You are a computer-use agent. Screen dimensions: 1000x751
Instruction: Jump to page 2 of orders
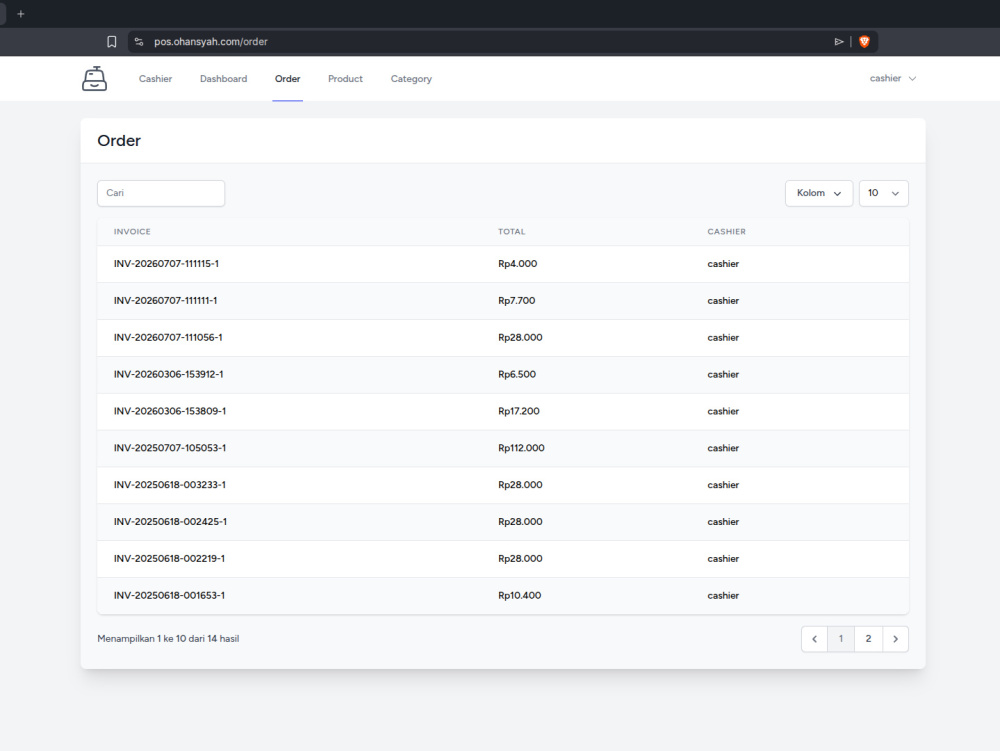pyautogui.click(x=868, y=639)
